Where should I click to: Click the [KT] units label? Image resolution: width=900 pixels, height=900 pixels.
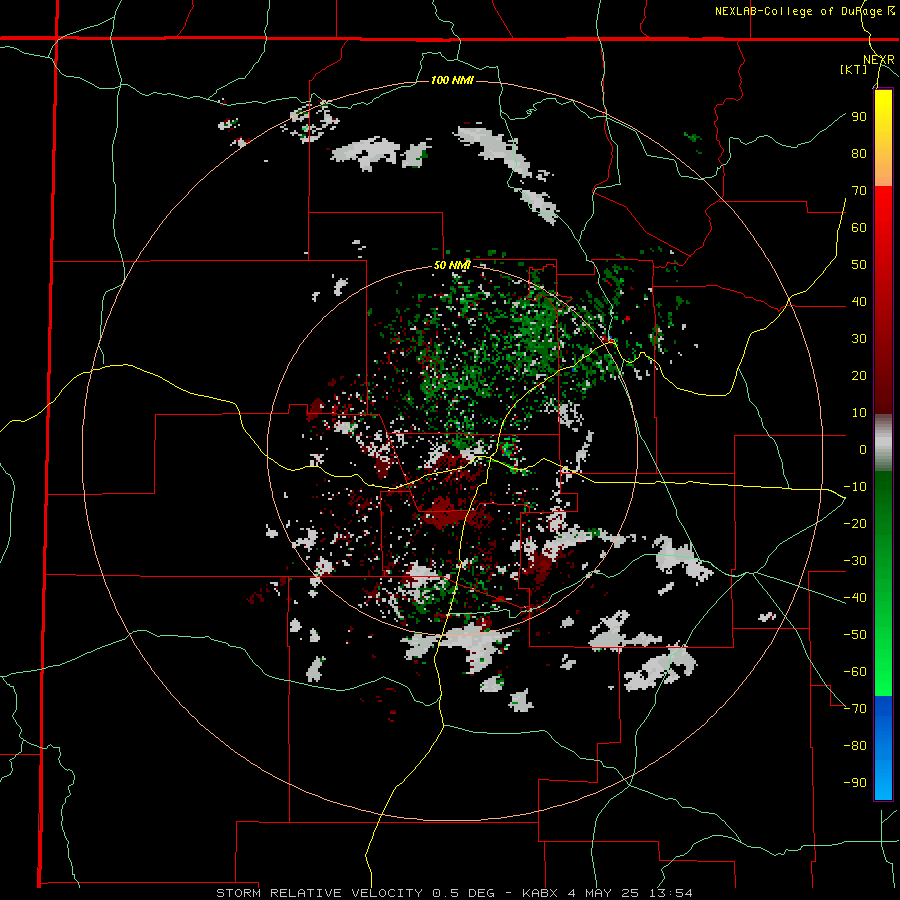tap(854, 69)
